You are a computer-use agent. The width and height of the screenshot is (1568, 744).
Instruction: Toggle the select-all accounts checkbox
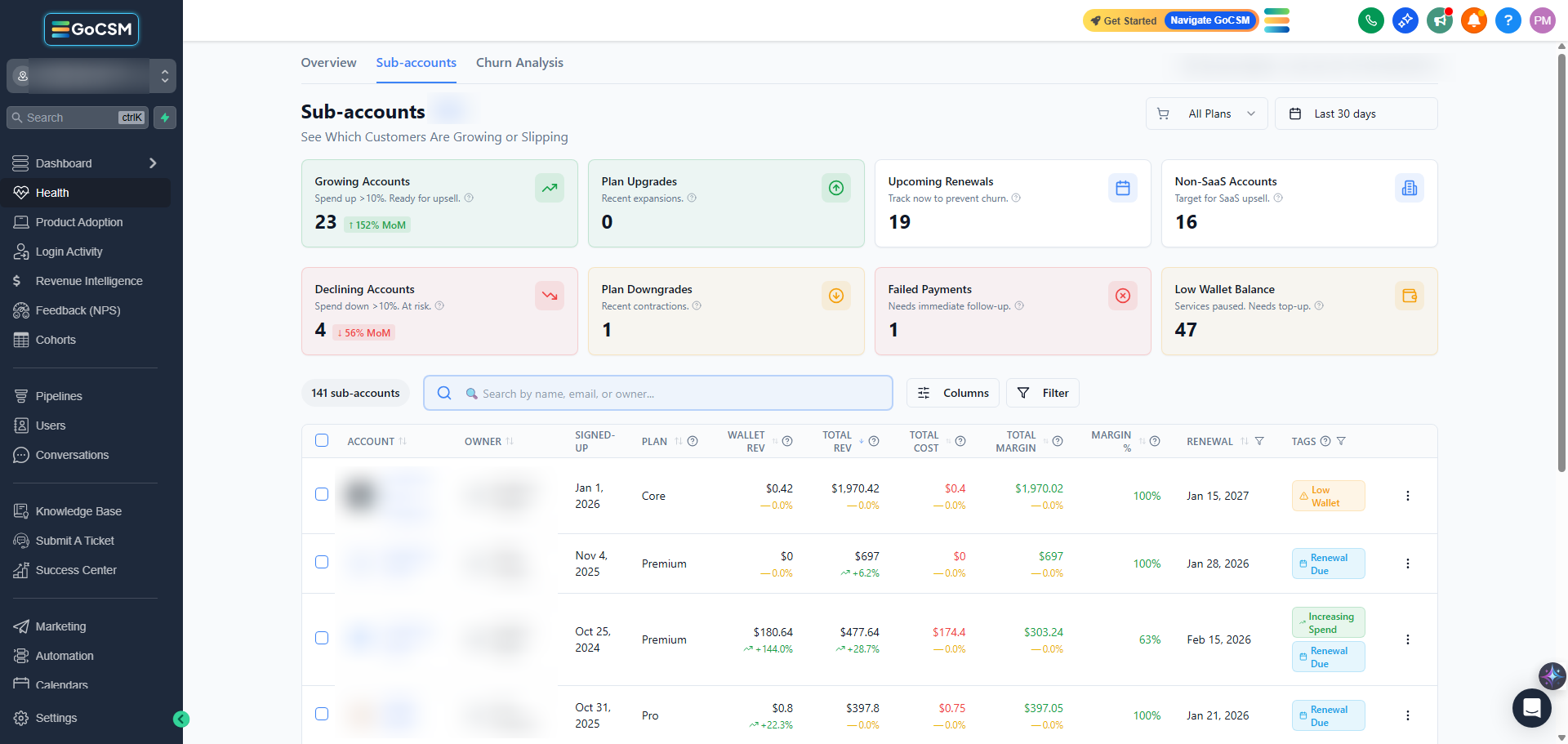322,440
